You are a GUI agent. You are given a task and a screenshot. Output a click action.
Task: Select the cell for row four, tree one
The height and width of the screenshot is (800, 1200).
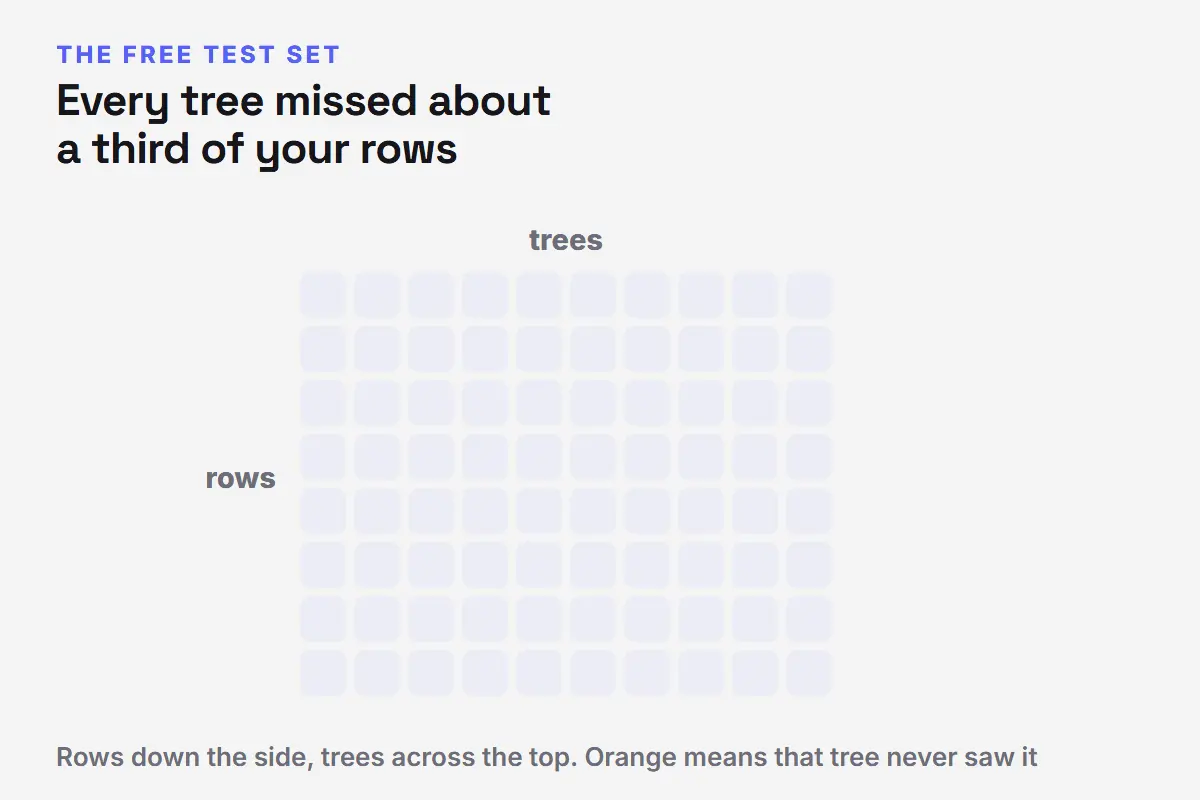[323, 457]
